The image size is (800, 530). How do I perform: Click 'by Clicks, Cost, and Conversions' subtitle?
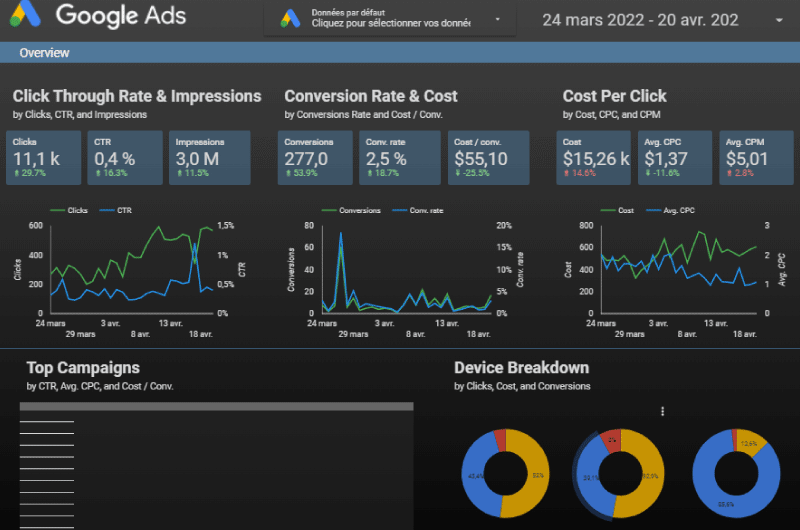(x=522, y=387)
